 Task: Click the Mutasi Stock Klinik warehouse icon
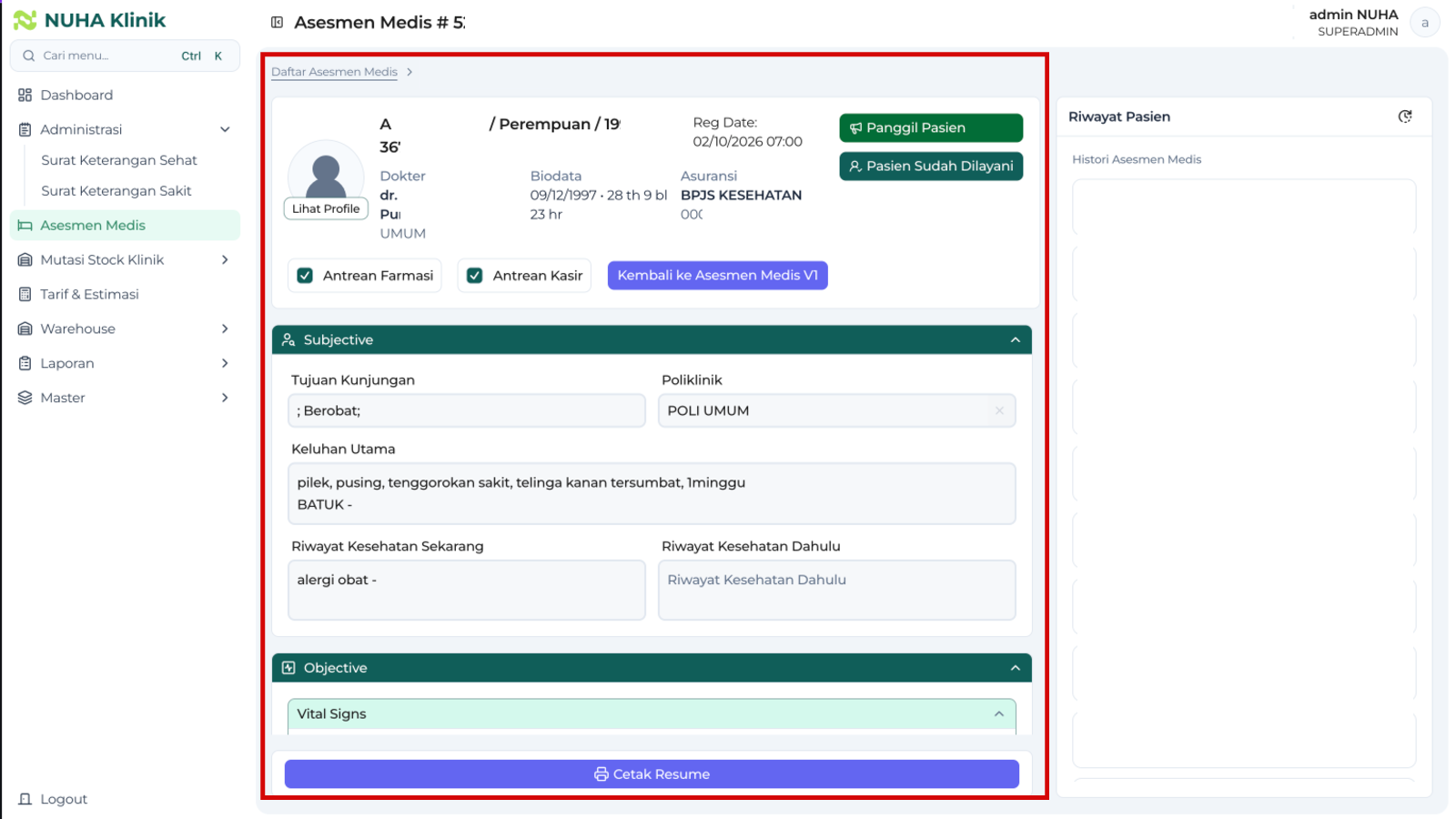point(25,260)
